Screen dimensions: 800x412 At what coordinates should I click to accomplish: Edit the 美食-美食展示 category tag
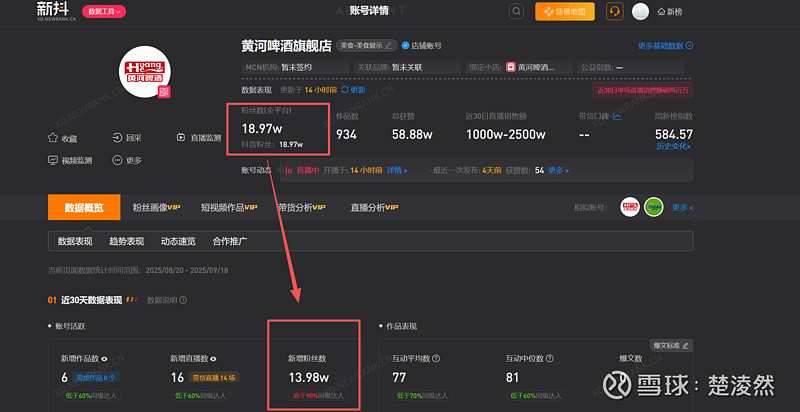click(x=366, y=45)
